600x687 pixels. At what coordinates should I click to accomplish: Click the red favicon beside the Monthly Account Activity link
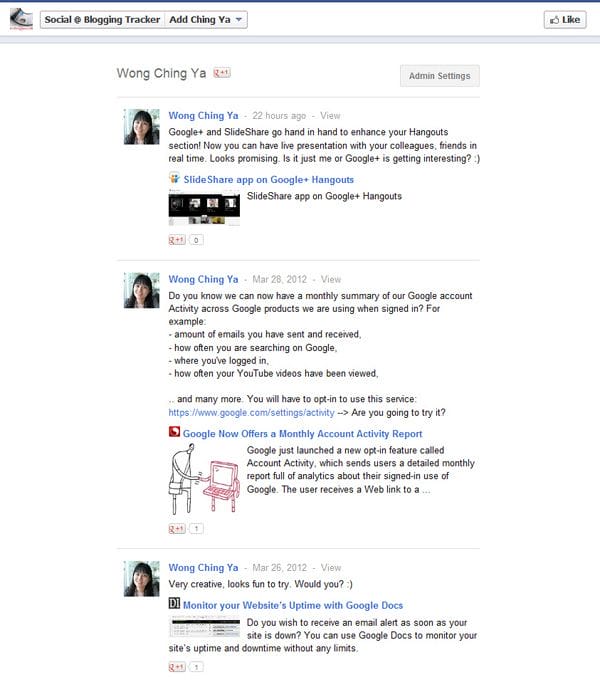(174, 432)
